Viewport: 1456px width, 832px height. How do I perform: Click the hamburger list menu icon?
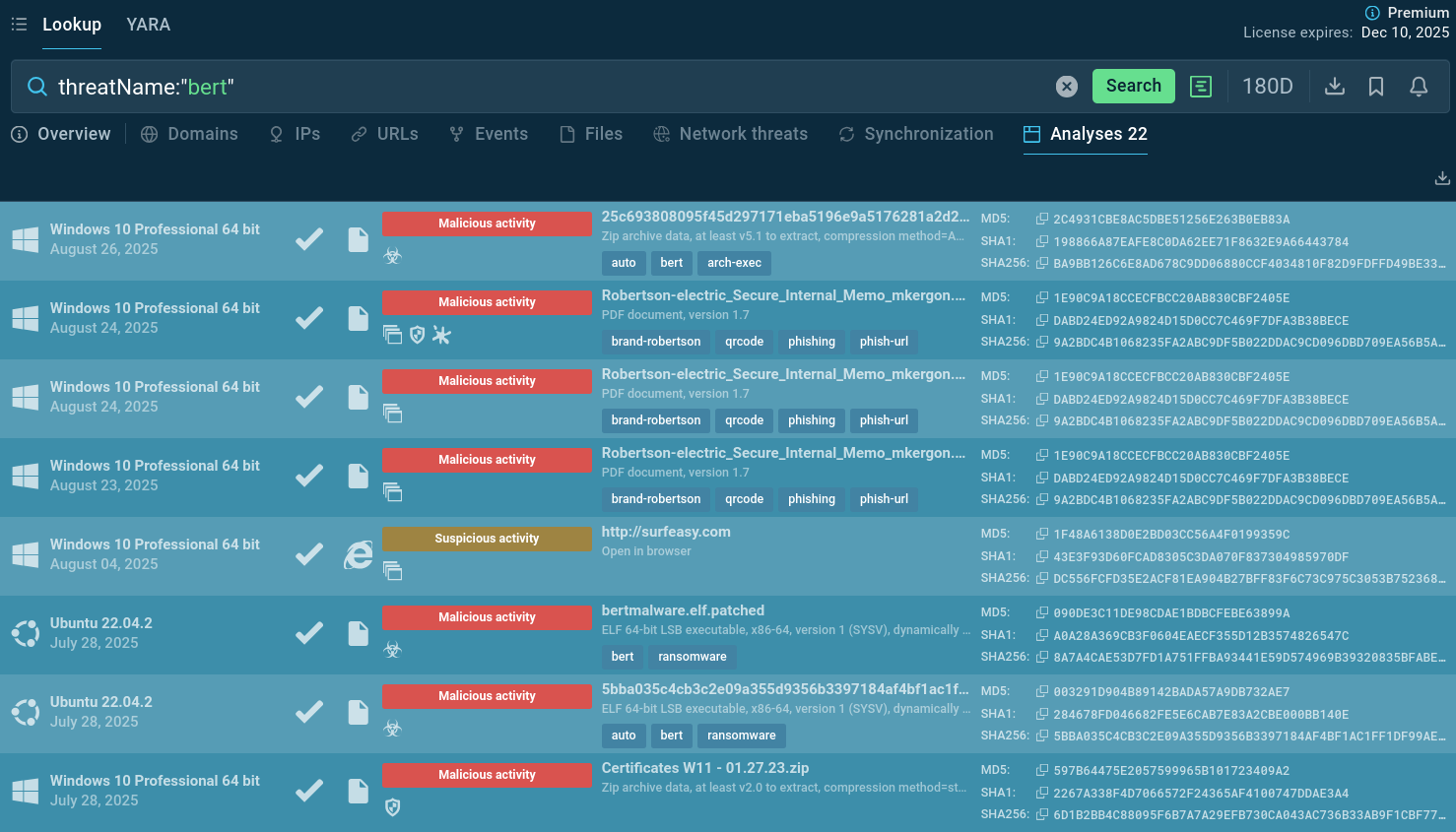coord(19,24)
